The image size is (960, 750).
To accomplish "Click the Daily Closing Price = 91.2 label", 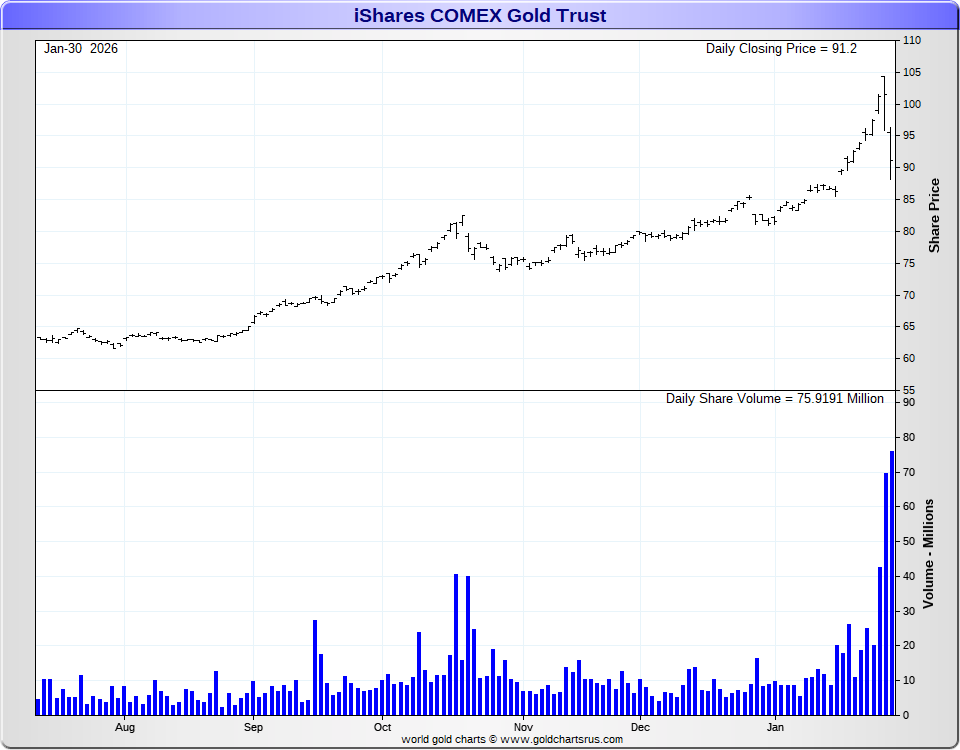I will (x=781, y=48).
